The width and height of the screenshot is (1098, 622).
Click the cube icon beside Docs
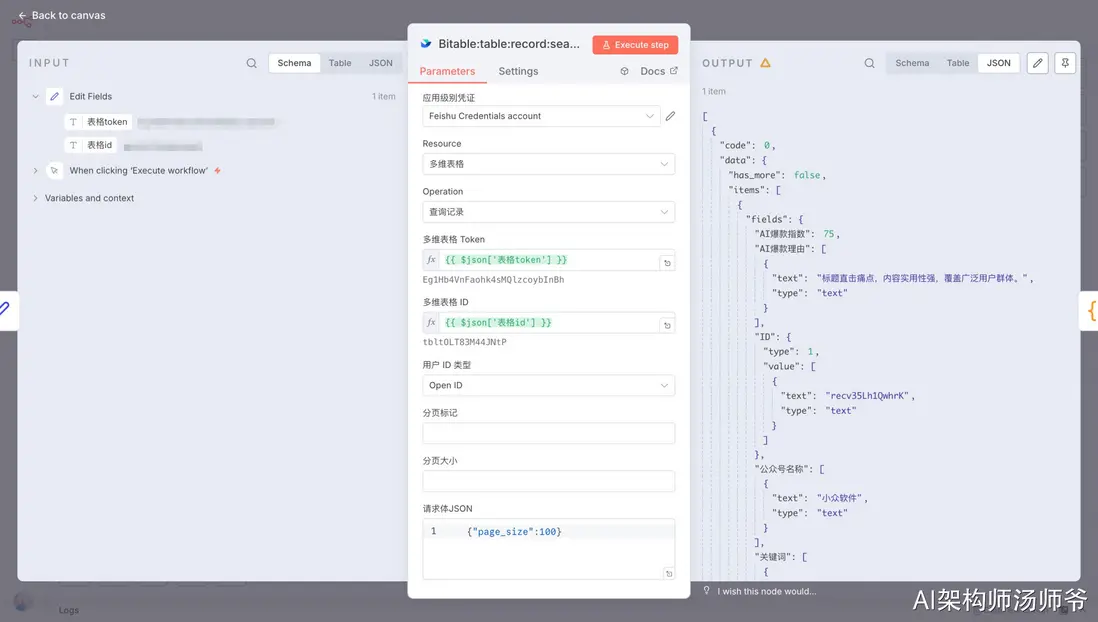(625, 71)
